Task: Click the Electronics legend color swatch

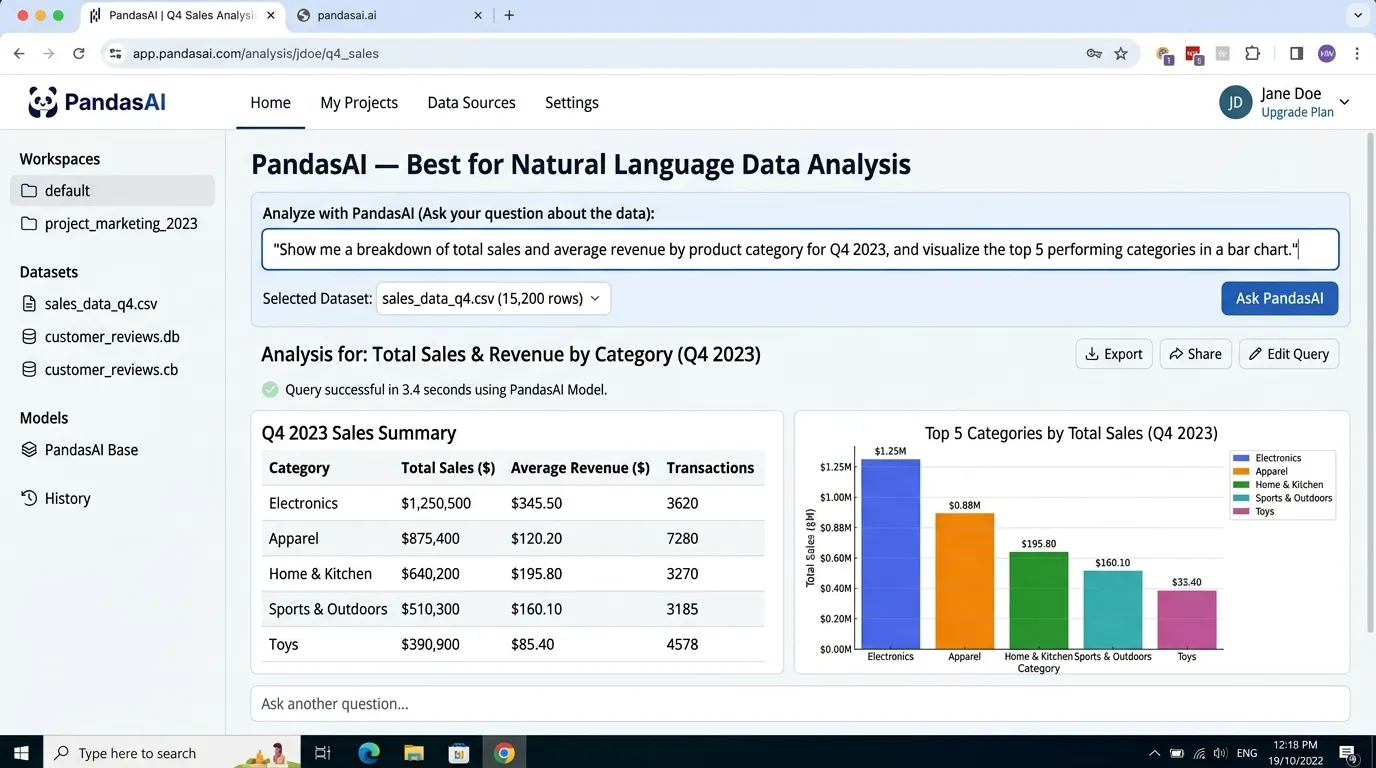Action: pyautogui.click(x=1242, y=458)
